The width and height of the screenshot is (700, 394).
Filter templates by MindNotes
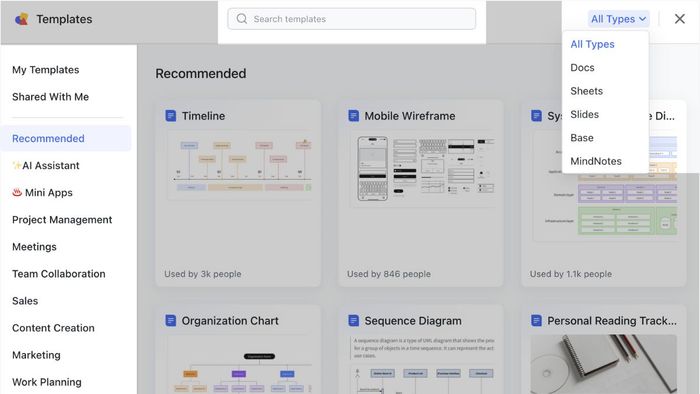(x=596, y=161)
